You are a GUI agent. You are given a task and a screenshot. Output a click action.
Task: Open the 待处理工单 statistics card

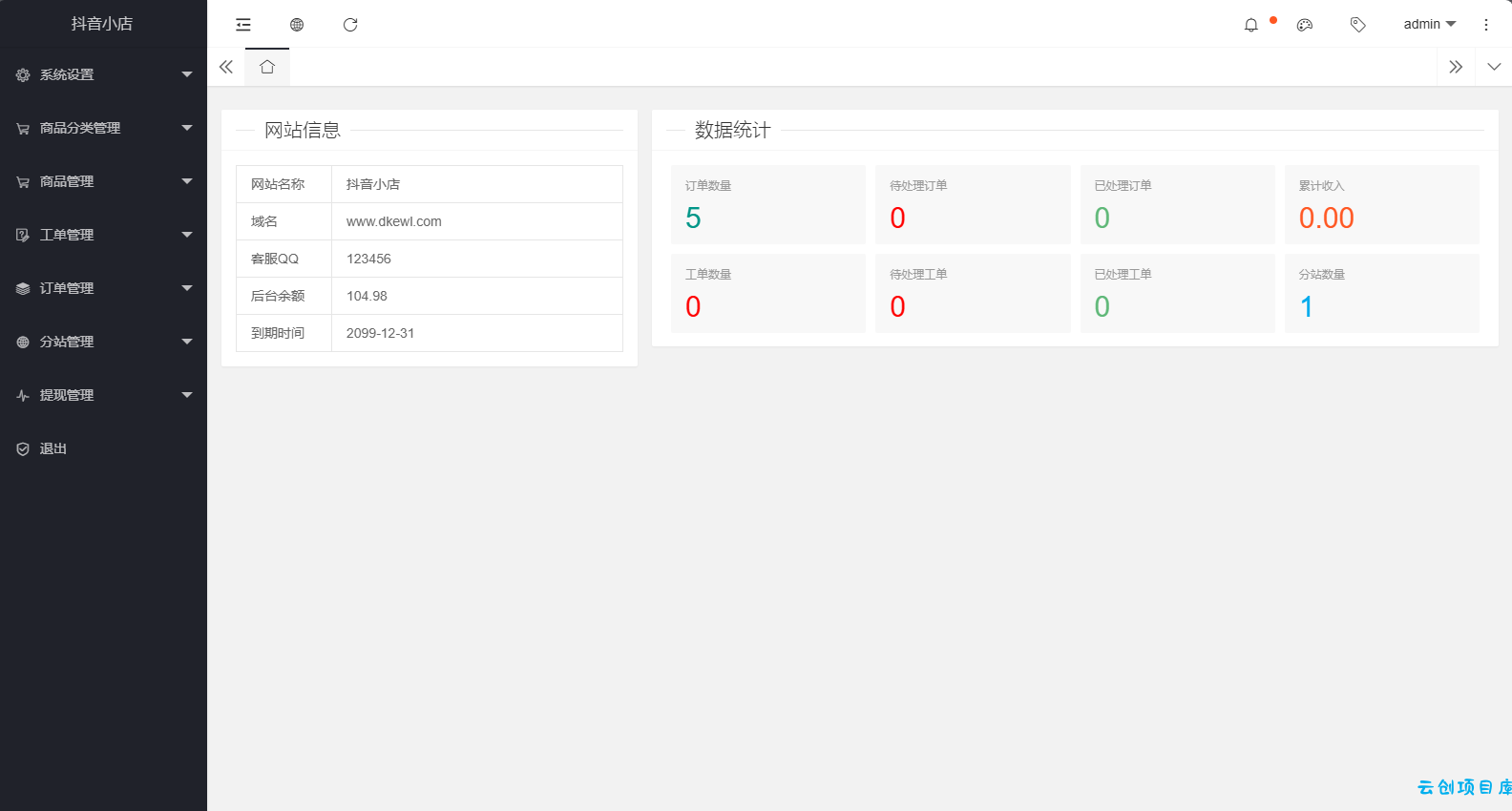[x=973, y=293]
